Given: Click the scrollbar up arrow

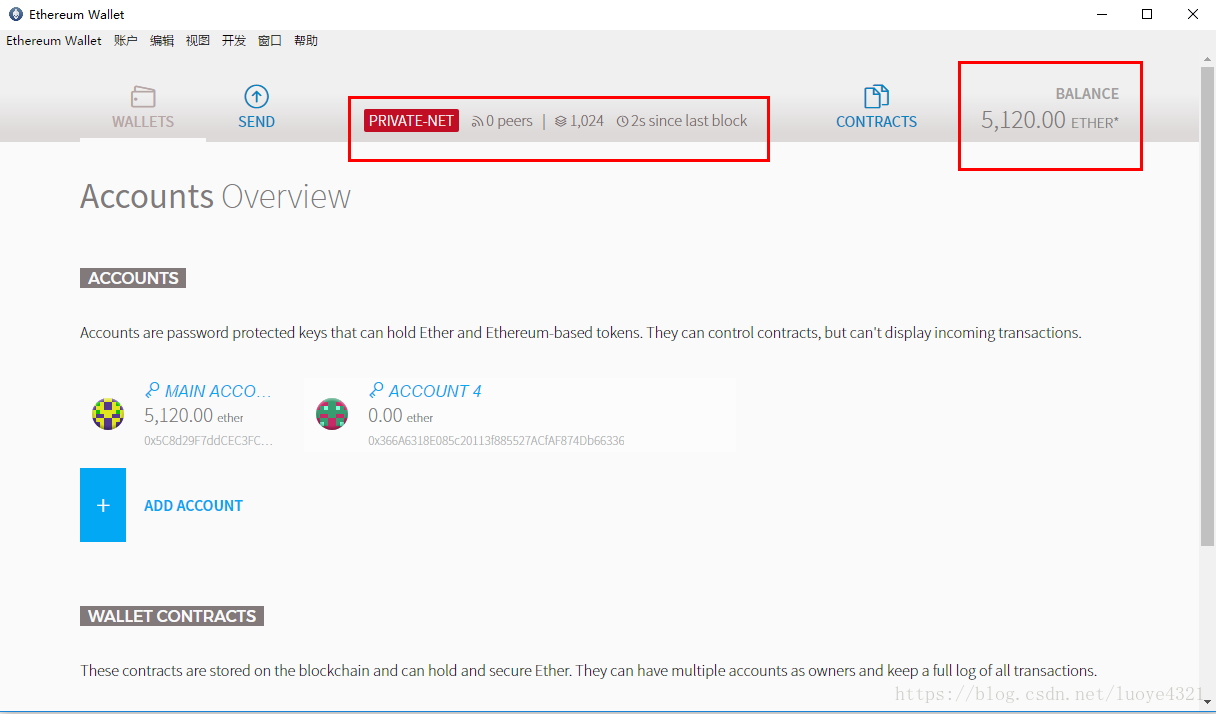Looking at the screenshot, I should click(x=1207, y=59).
